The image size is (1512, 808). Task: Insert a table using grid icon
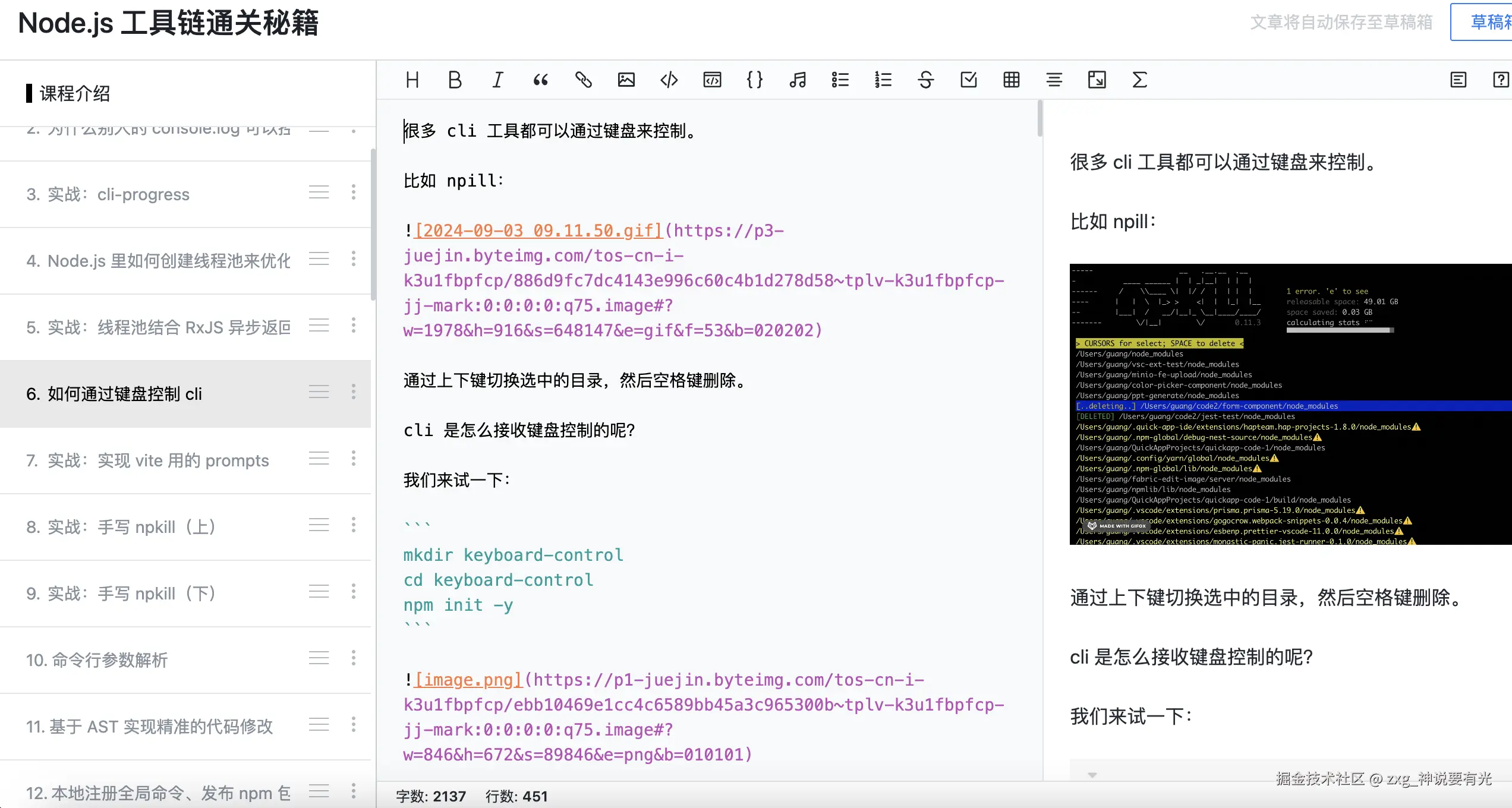[1011, 80]
